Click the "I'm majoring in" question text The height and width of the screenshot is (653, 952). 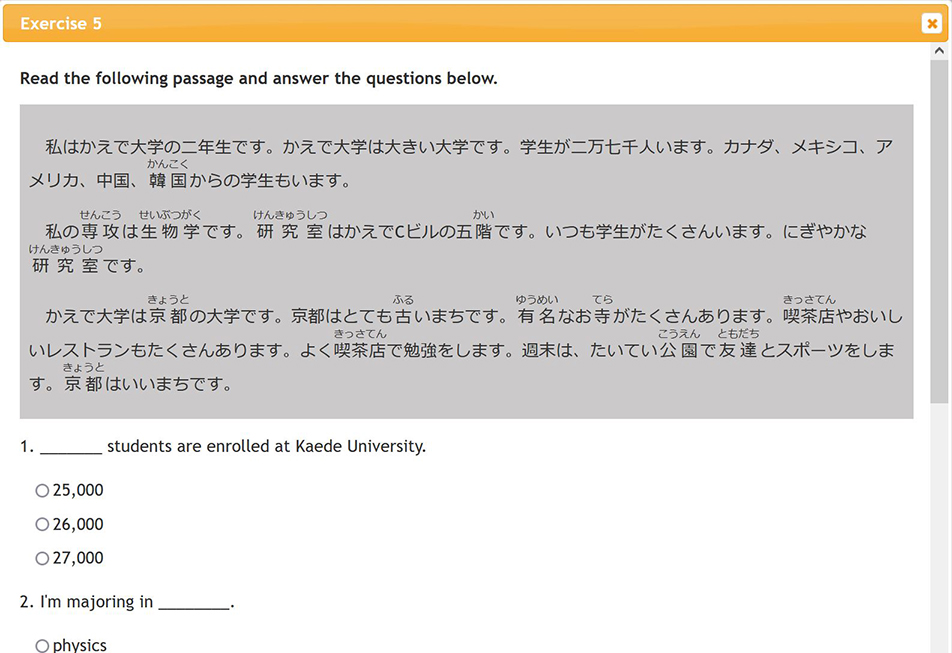[96, 602]
